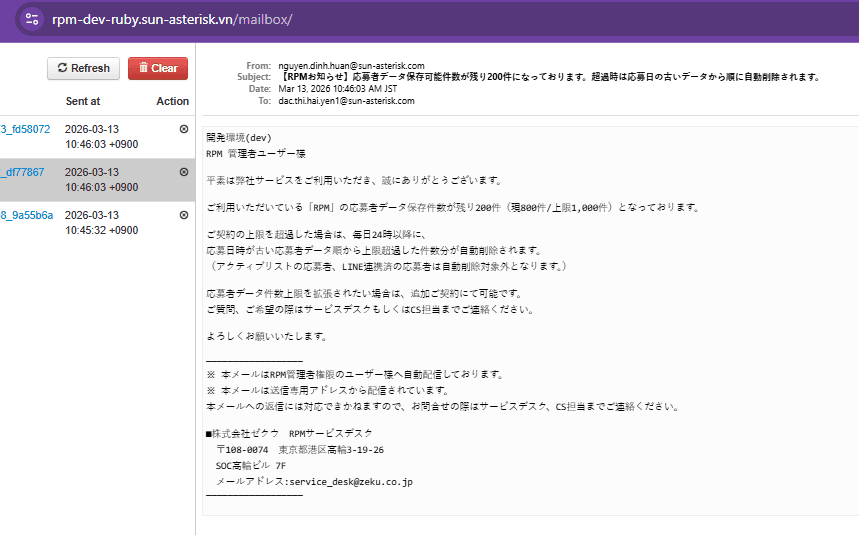
Task: Click the Mar 13, 2026 date value
Action: point(340,89)
